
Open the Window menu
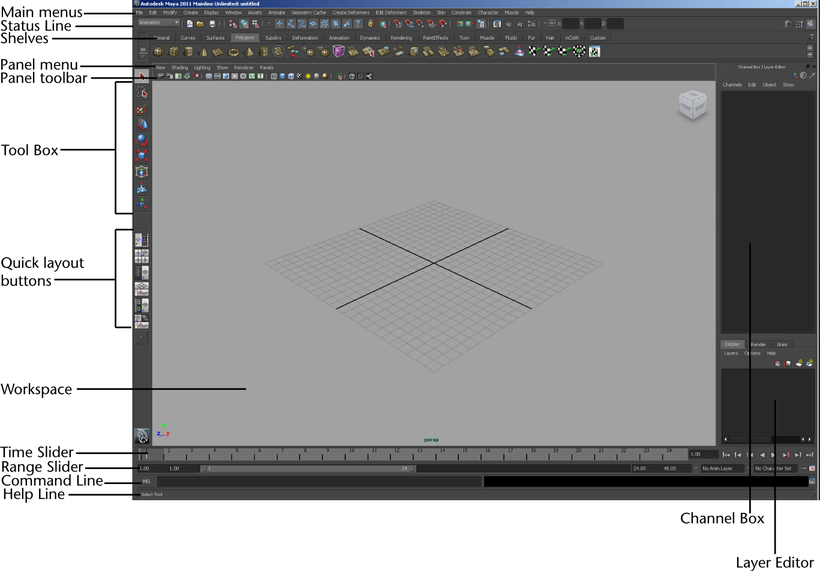[233, 13]
